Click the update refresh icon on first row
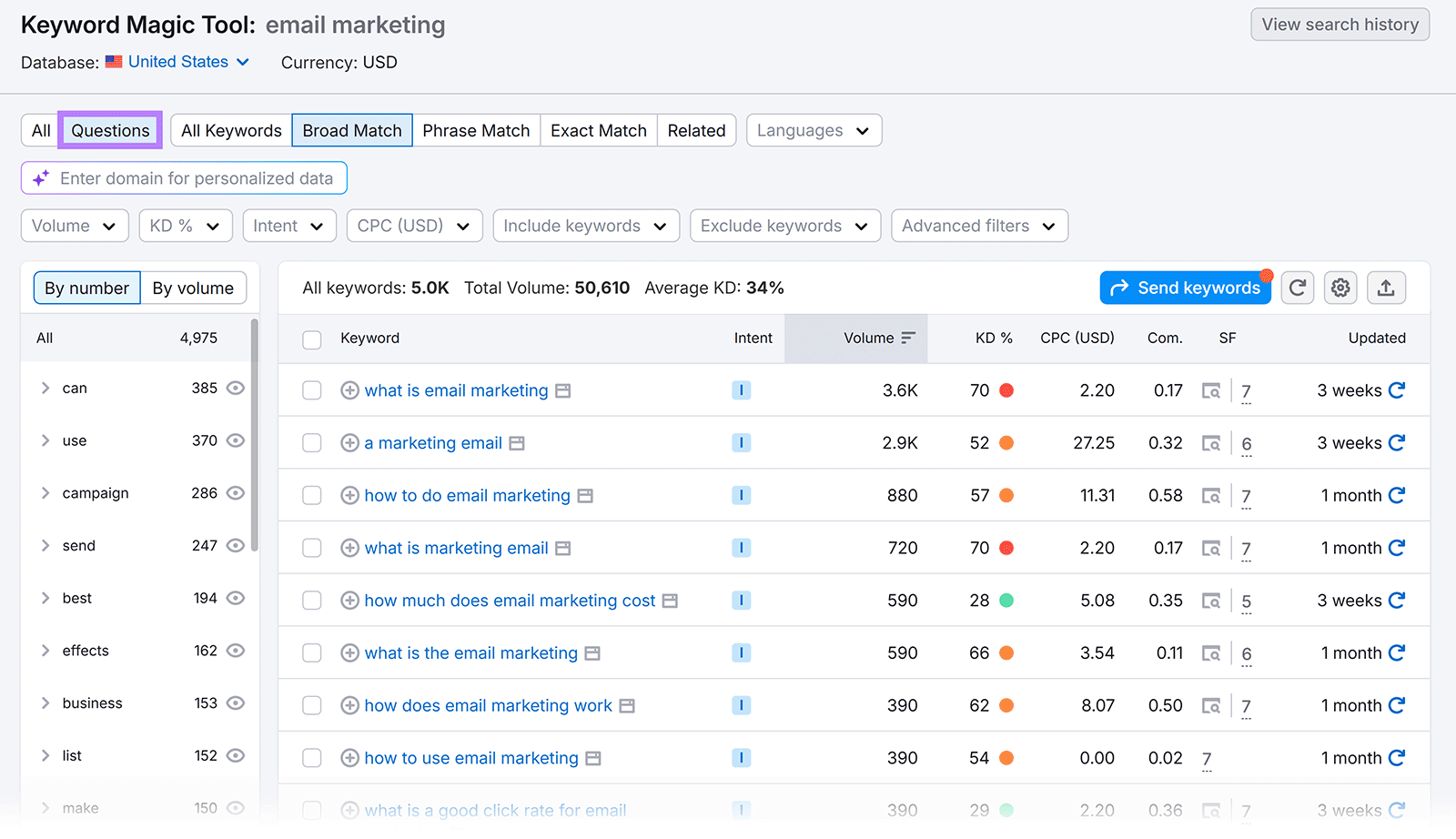This screenshot has height=839, width=1456. pyautogui.click(x=1398, y=390)
